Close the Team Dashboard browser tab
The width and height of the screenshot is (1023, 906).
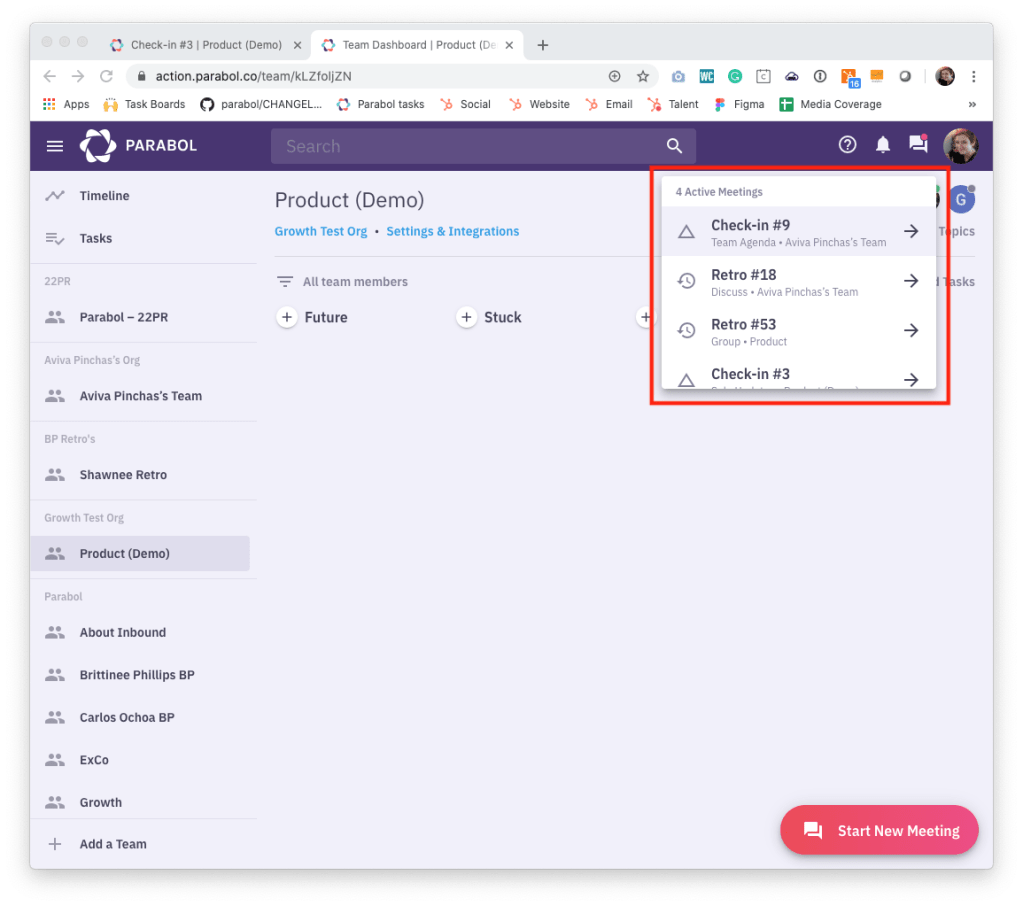510,45
